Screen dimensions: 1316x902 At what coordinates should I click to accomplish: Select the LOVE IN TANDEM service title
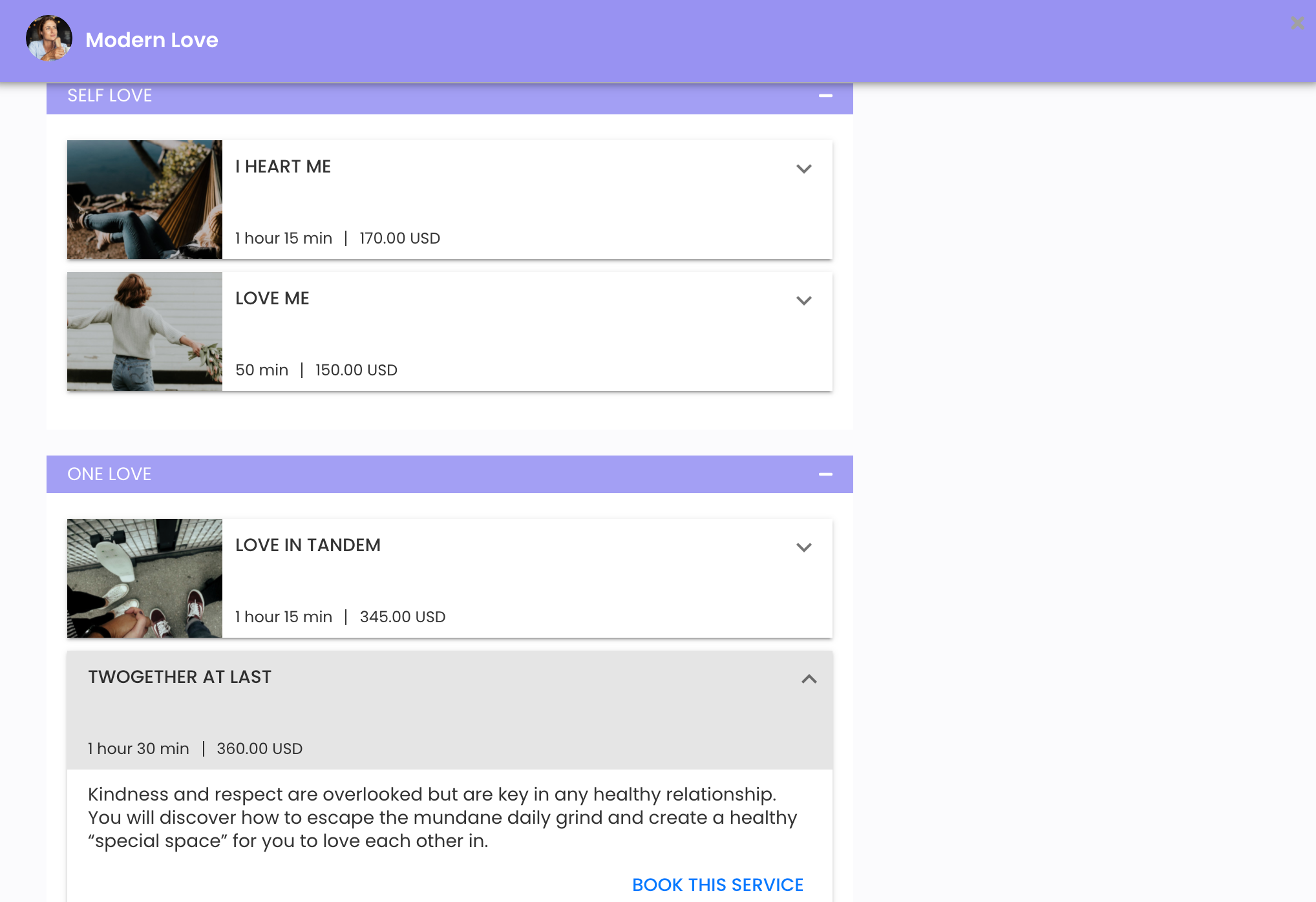(308, 545)
